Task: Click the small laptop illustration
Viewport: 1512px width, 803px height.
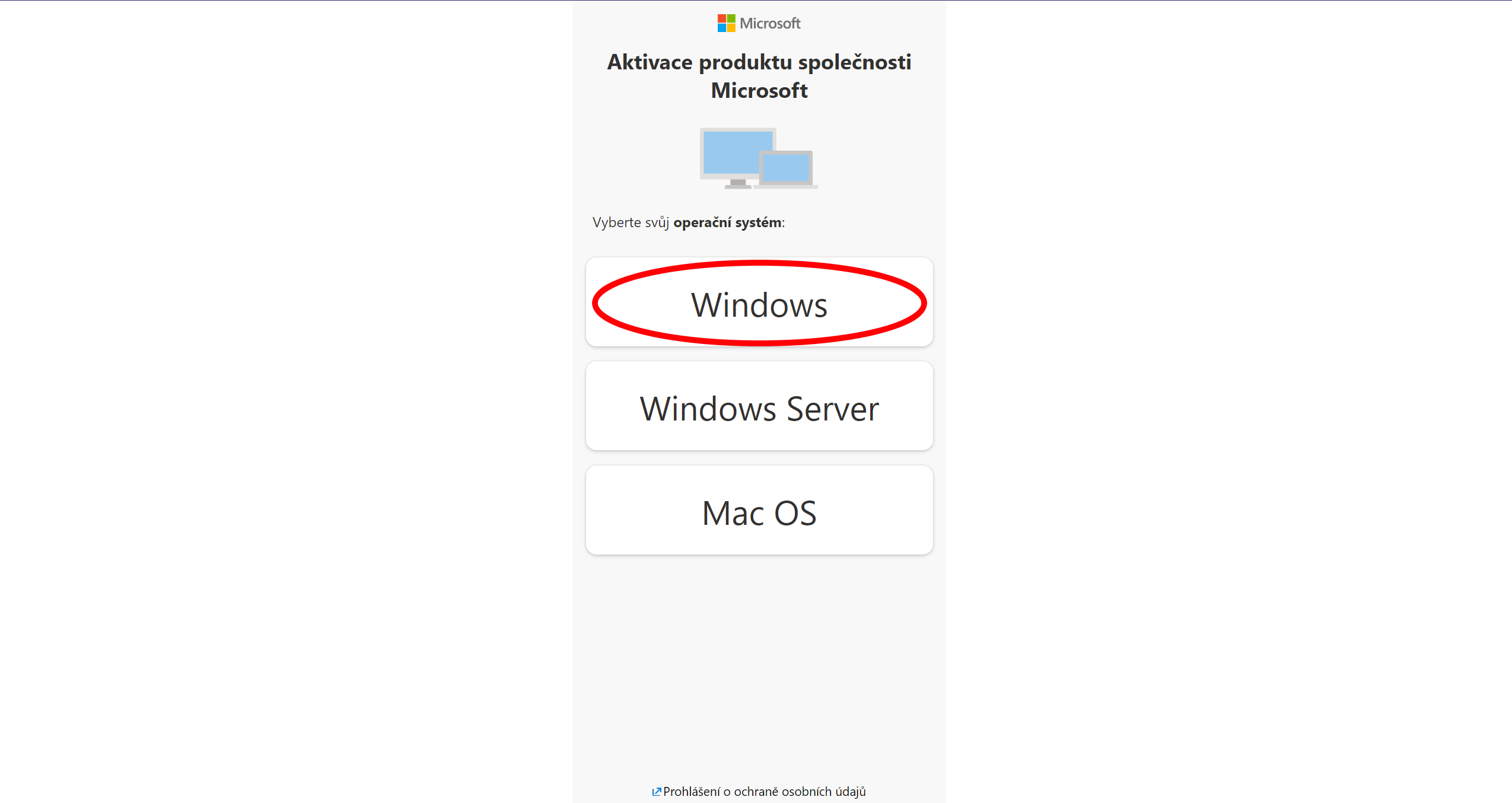Action: [x=786, y=170]
